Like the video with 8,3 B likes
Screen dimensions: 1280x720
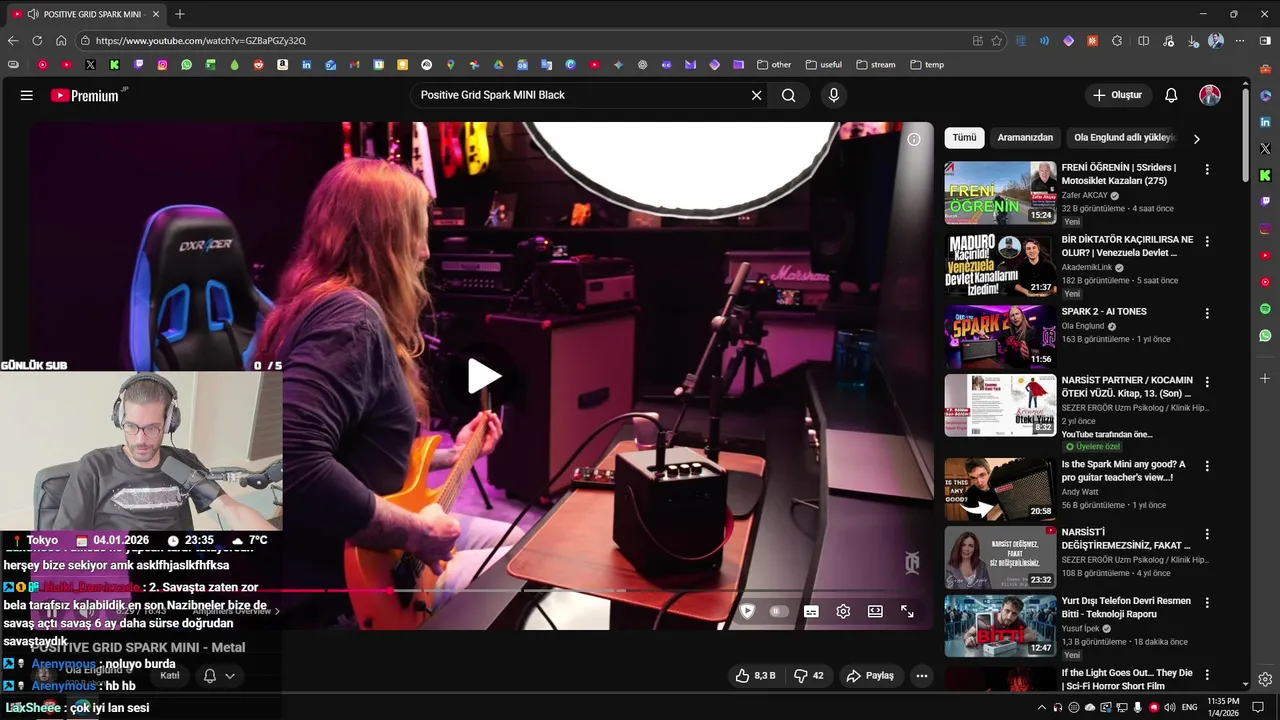point(755,676)
